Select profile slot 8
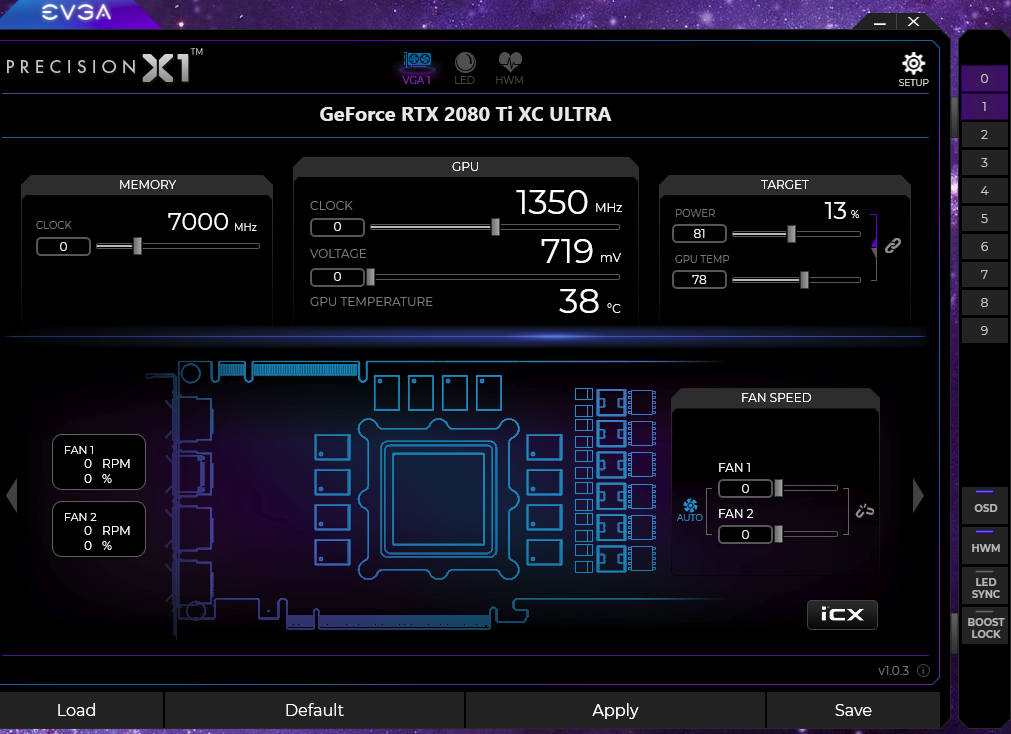Image resolution: width=1011 pixels, height=734 pixels. click(x=985, y=302)
